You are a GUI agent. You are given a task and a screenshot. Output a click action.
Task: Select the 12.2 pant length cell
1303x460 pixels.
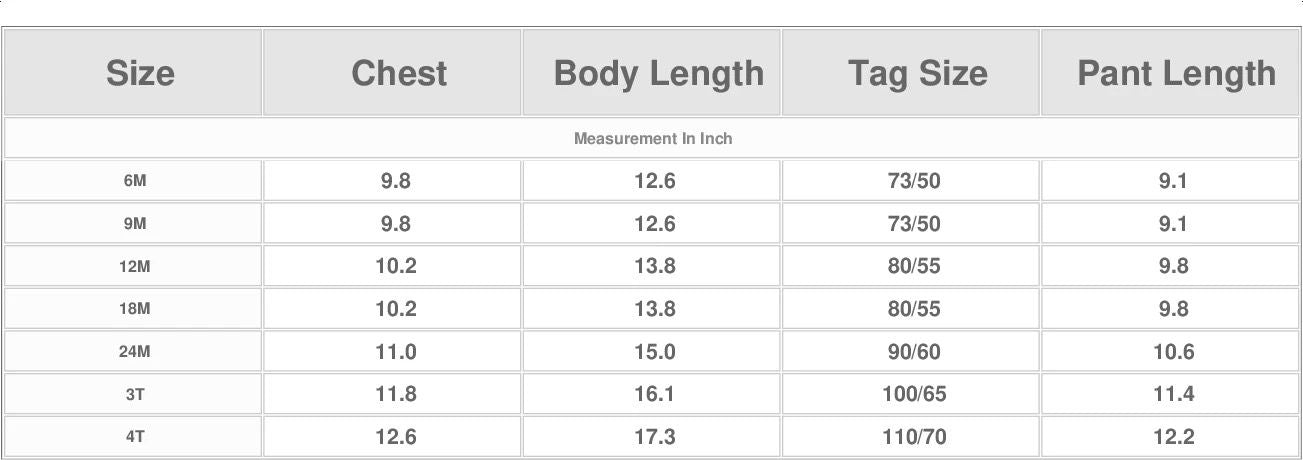pyautogui.click(x=1173, y=437)
